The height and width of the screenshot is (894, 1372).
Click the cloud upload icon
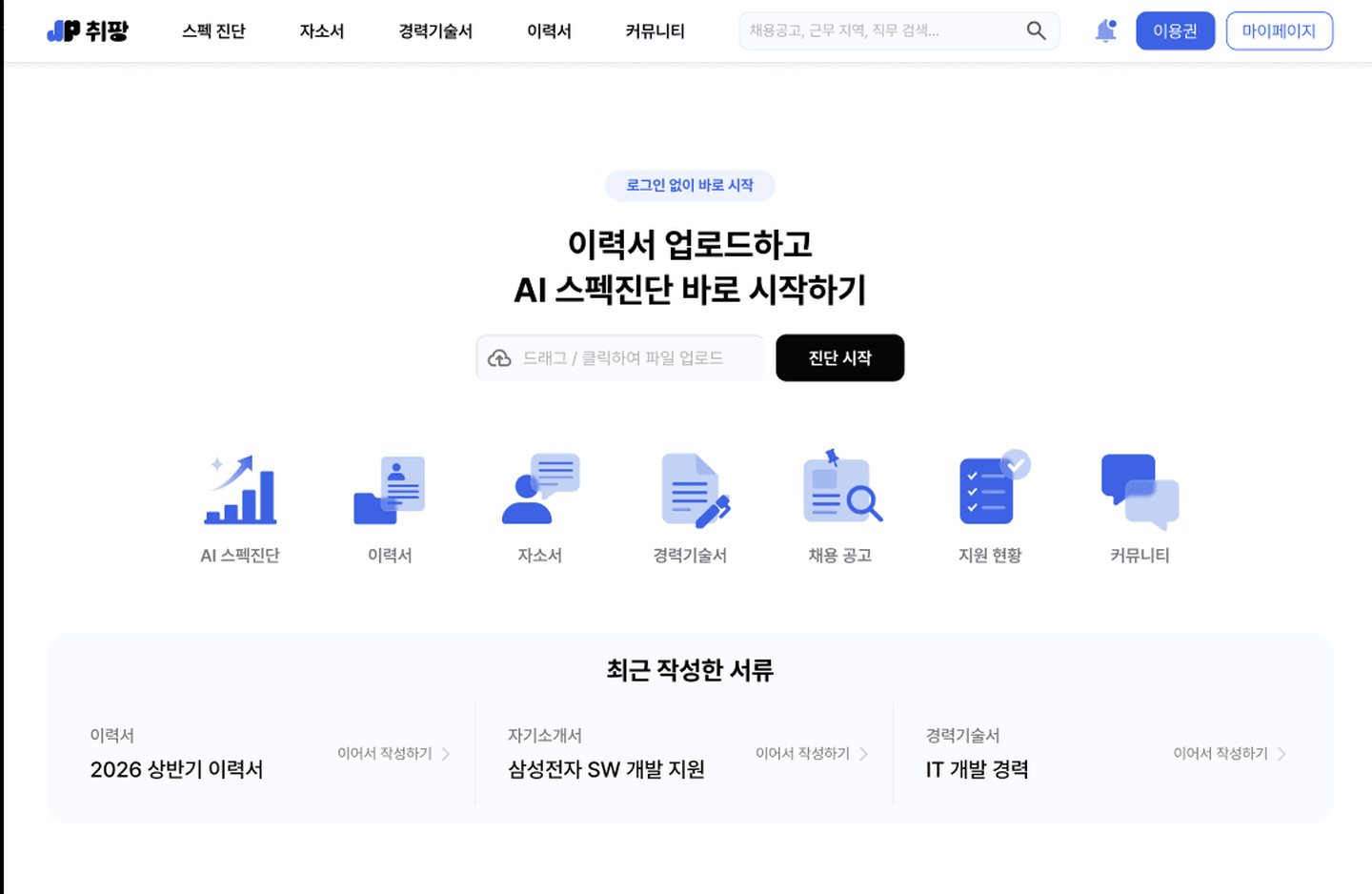(499, 358)
